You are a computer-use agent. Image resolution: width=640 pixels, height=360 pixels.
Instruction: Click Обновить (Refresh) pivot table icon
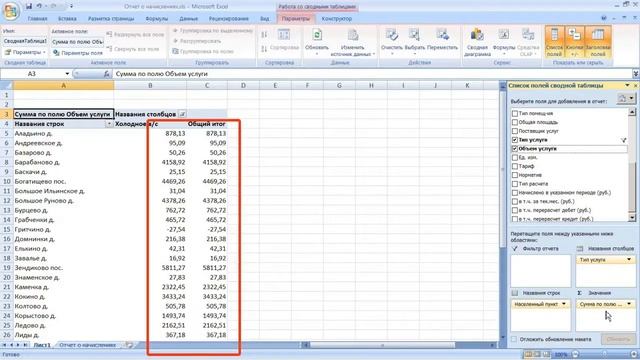click(317, 35)
